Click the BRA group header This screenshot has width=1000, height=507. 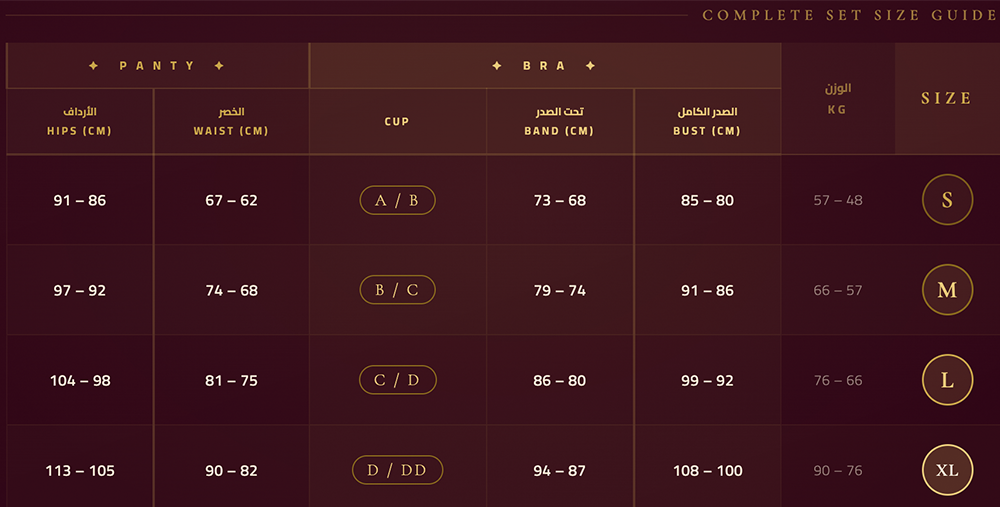544,66
